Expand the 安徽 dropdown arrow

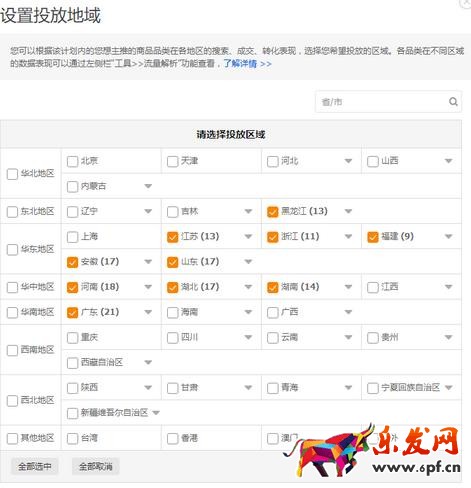[148, 262]
